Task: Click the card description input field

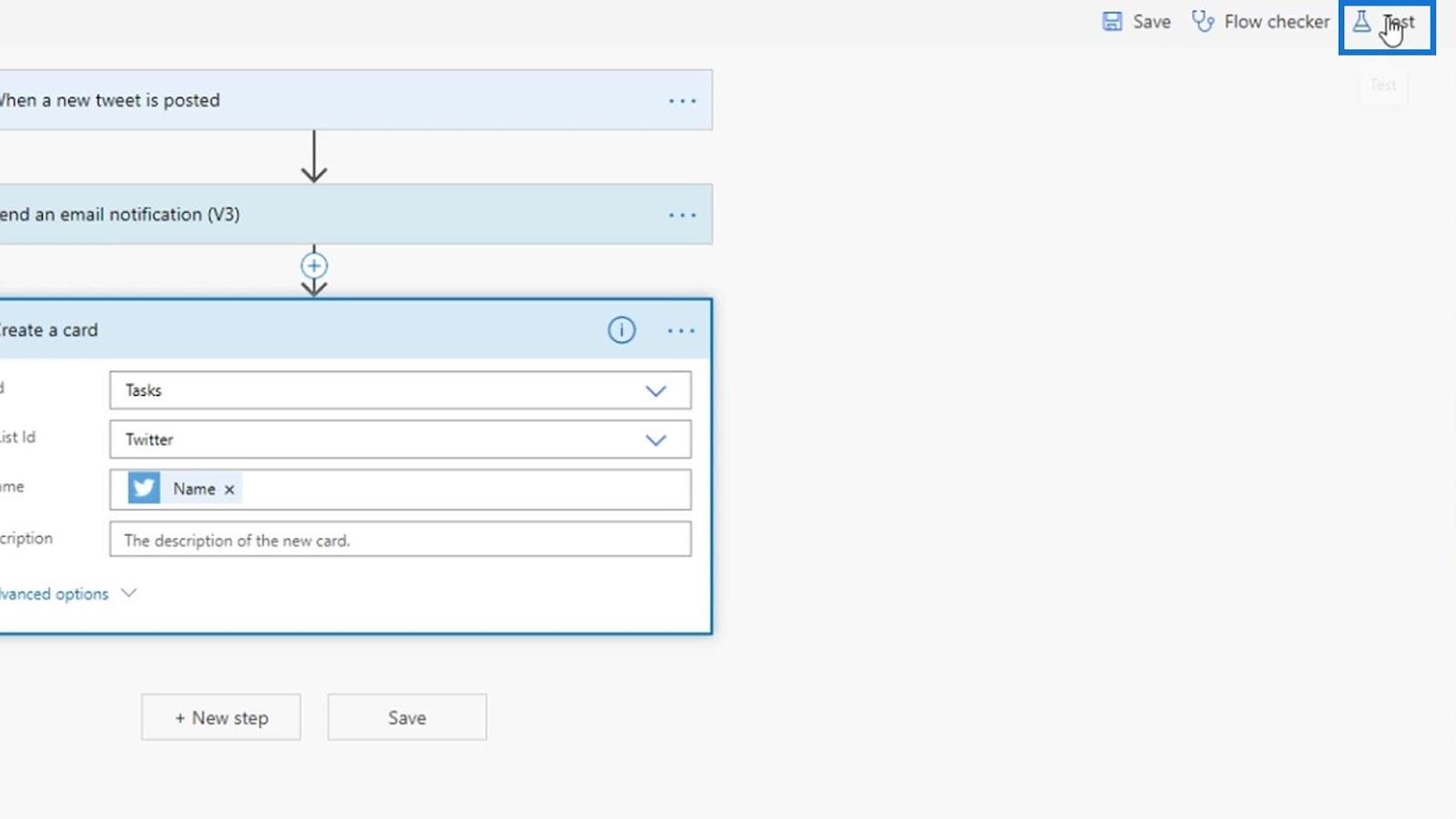Action: click(399, 540)
